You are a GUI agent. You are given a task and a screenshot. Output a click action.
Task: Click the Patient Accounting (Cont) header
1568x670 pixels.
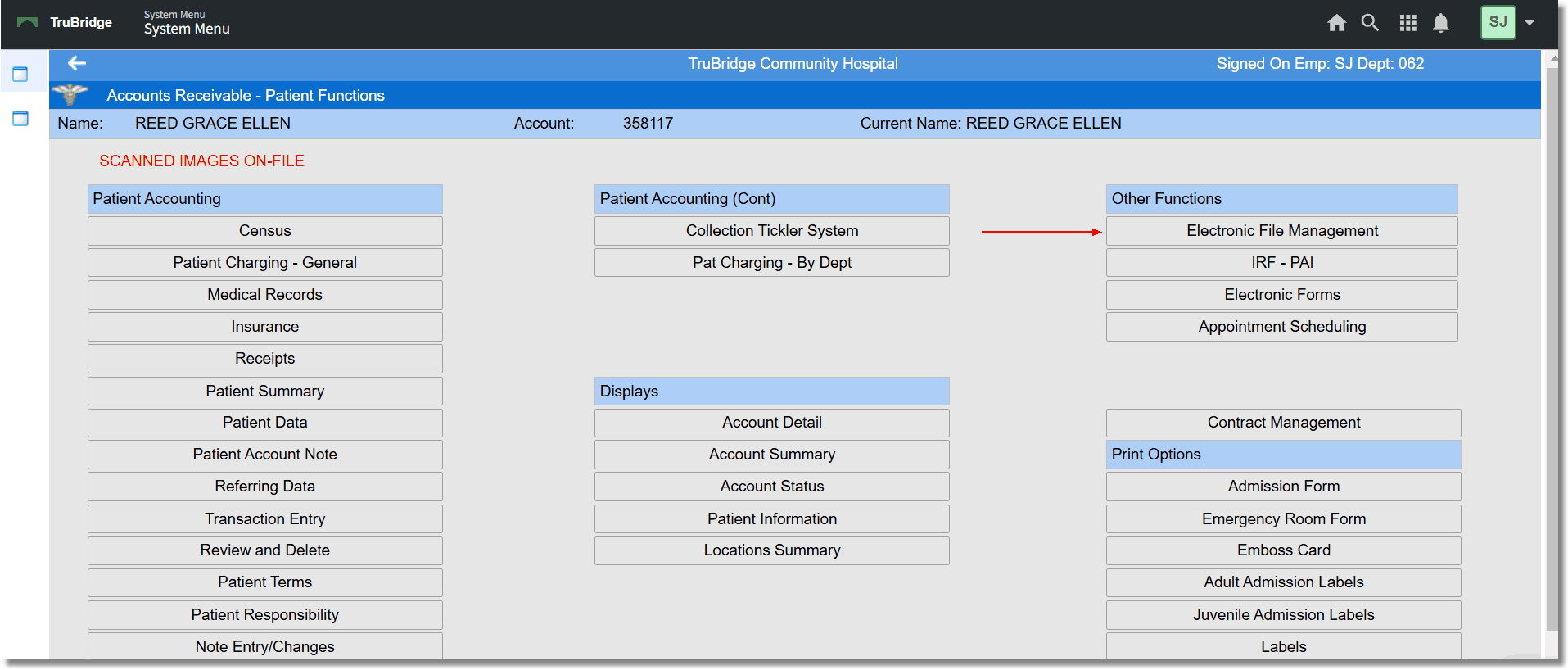coord(772,199)
